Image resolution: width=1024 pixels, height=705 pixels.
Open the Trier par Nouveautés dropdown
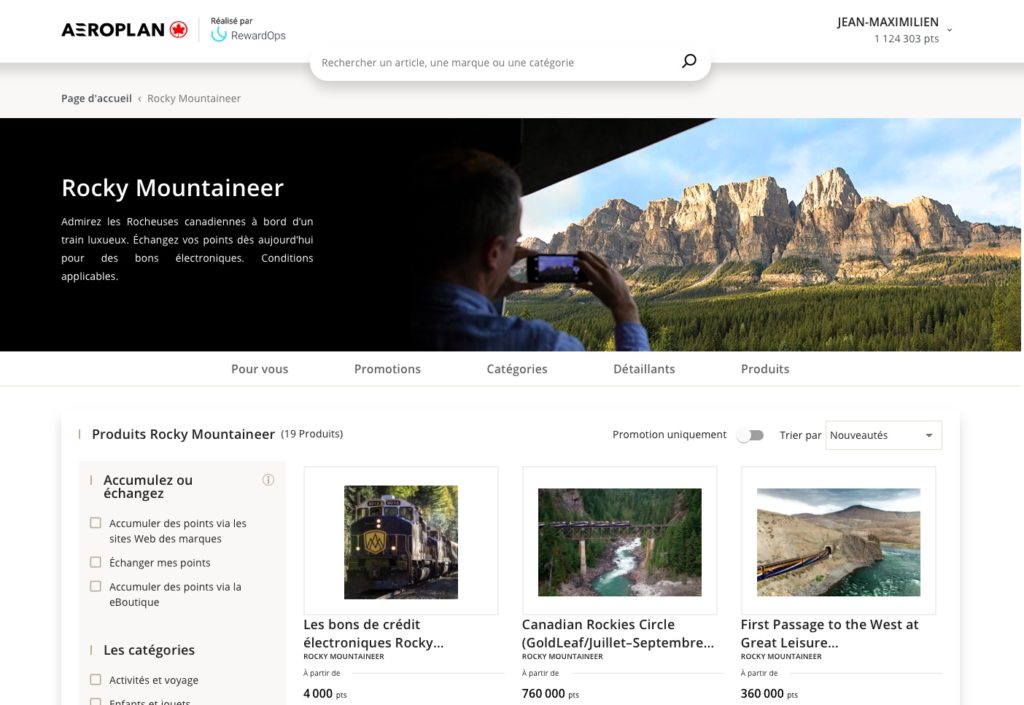[x=883, y=435]
